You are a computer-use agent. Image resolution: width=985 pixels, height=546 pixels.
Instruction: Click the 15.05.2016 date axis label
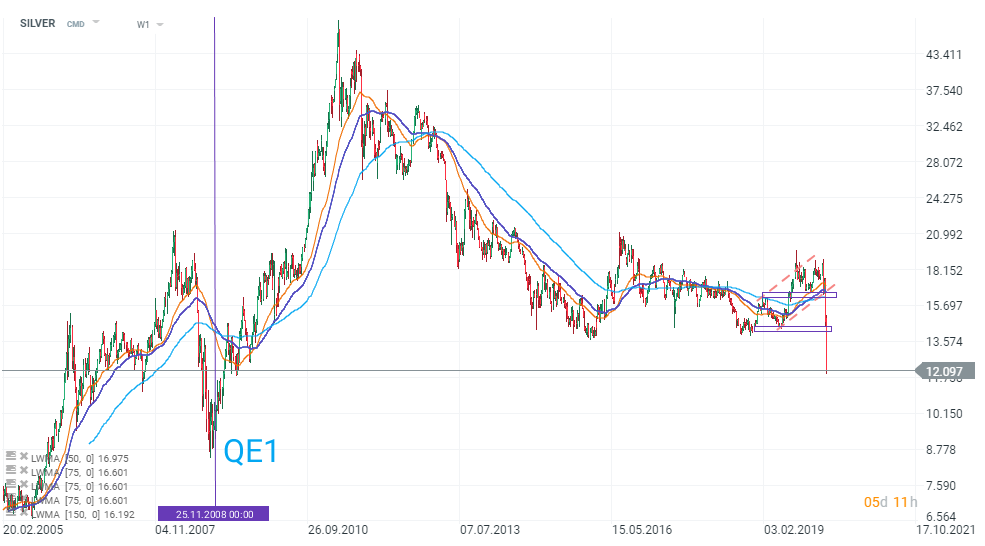642,529
